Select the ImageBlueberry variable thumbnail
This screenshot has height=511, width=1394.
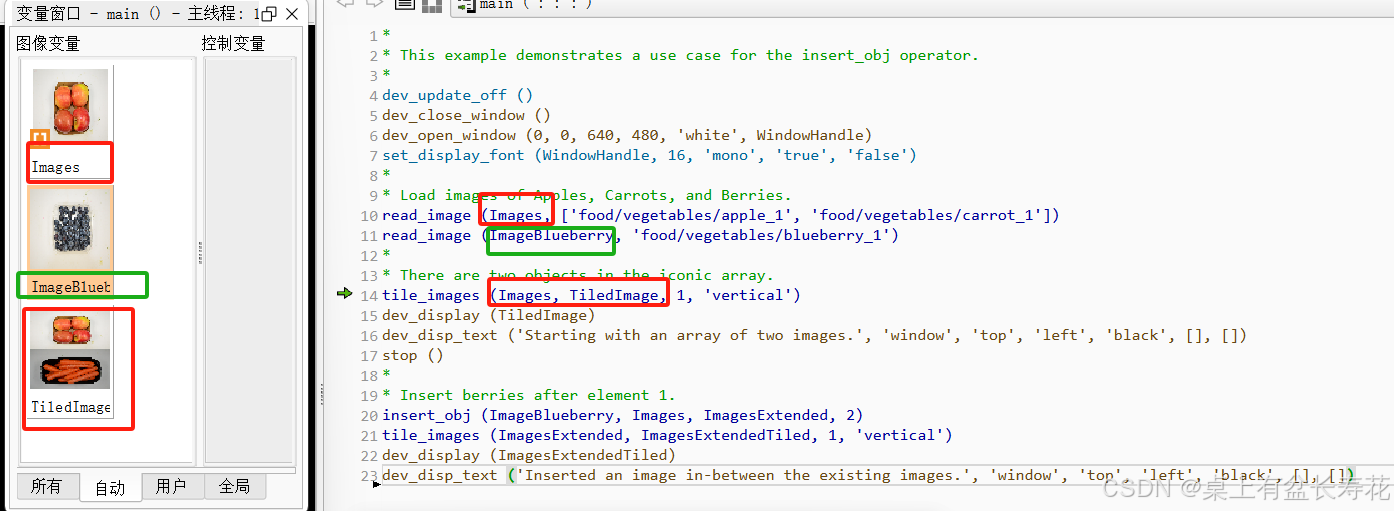71,229
